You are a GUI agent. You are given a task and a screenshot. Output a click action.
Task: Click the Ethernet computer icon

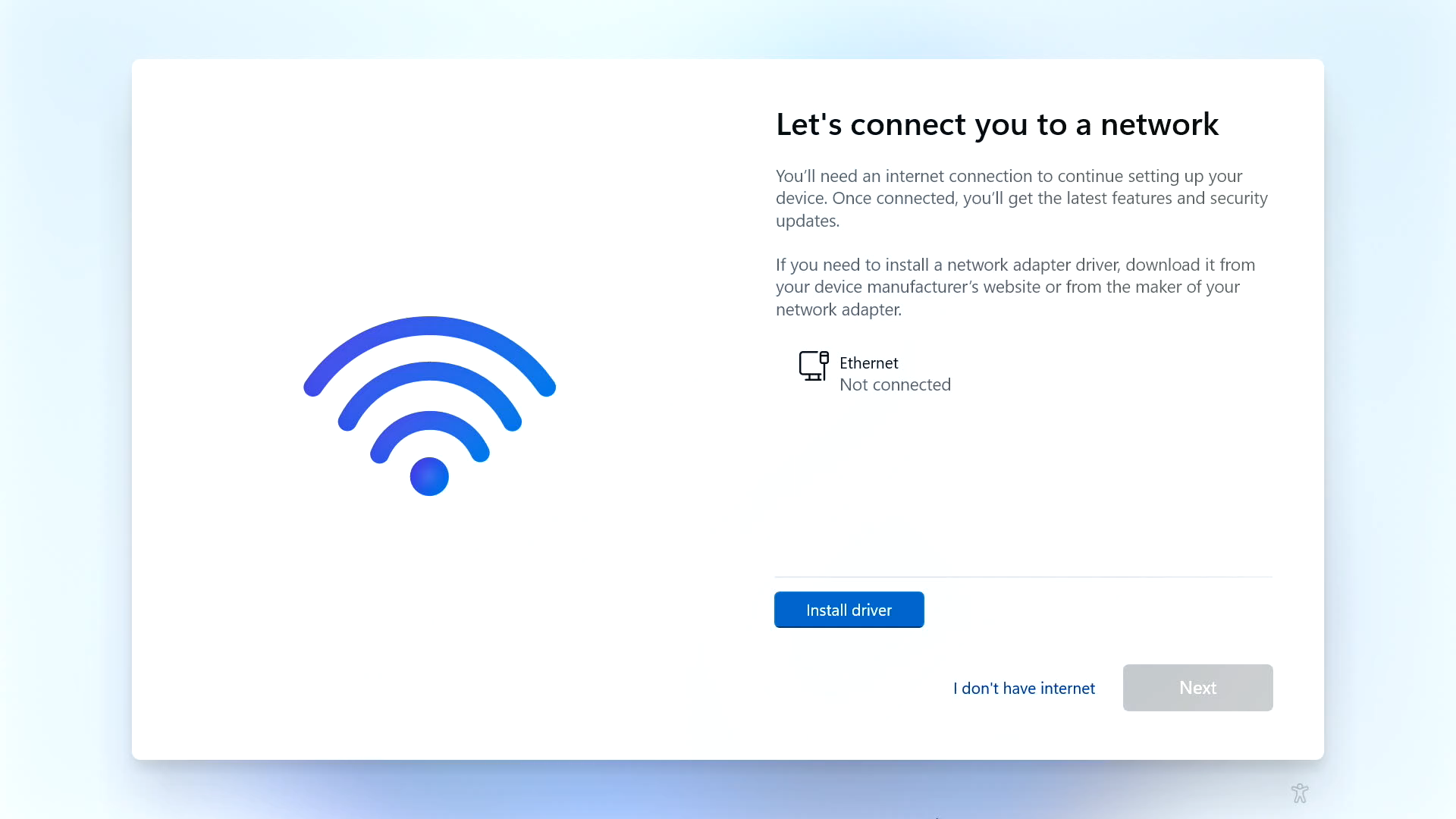[x=814, y=366]
